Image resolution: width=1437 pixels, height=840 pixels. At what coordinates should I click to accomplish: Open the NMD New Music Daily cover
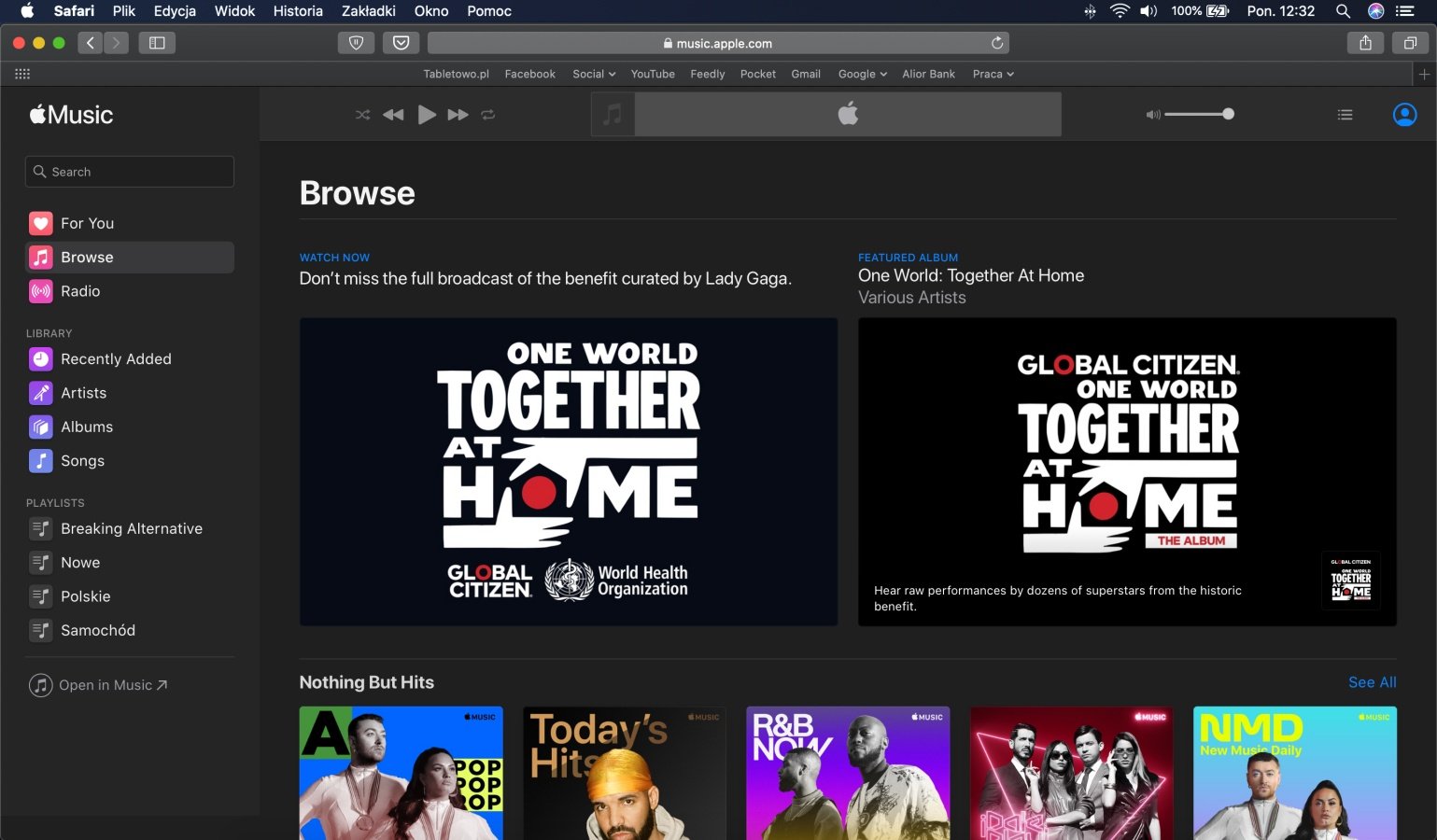(x=1295, y=773)
